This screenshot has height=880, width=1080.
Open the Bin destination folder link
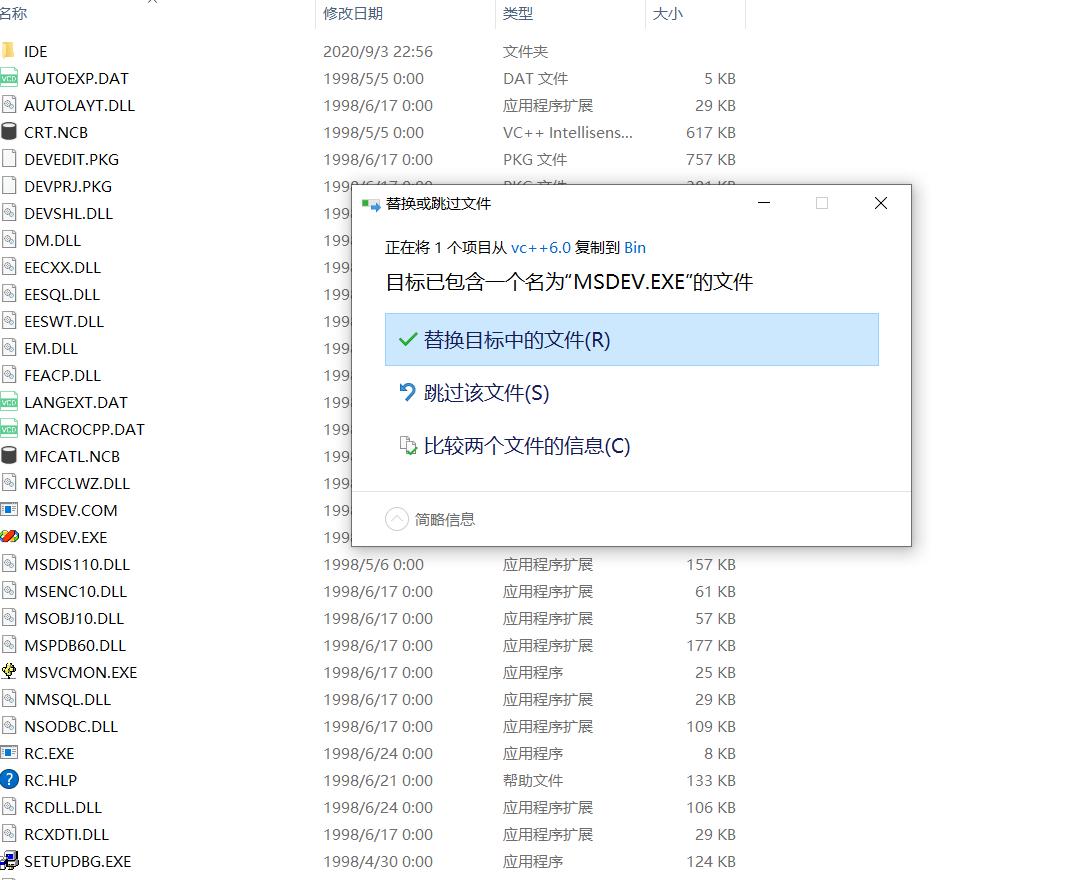[635, 247]
